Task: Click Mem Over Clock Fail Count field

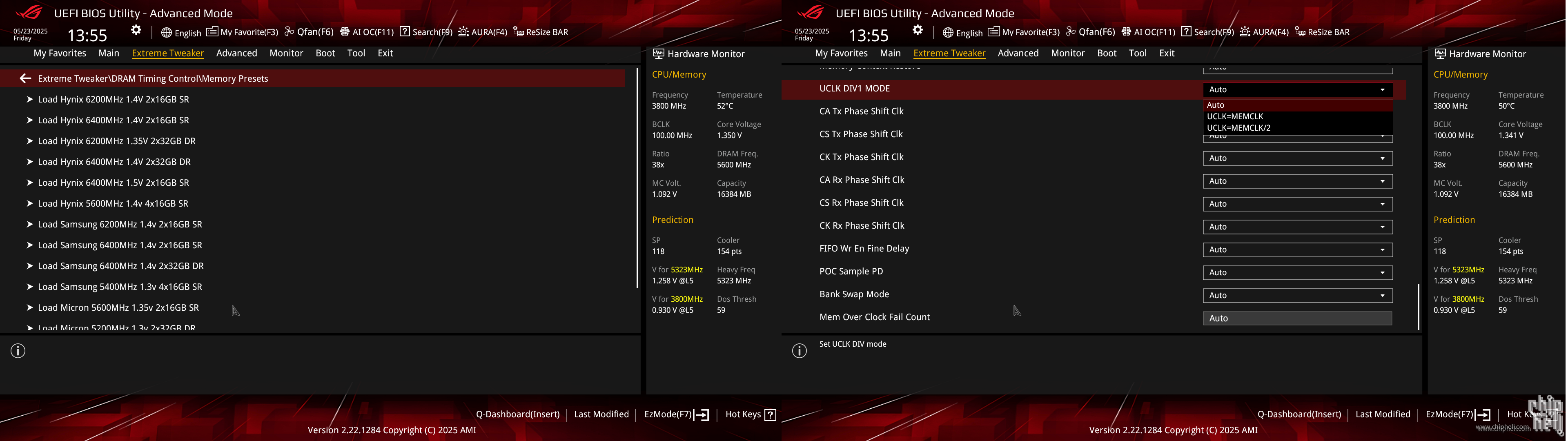Action: 1297,318
